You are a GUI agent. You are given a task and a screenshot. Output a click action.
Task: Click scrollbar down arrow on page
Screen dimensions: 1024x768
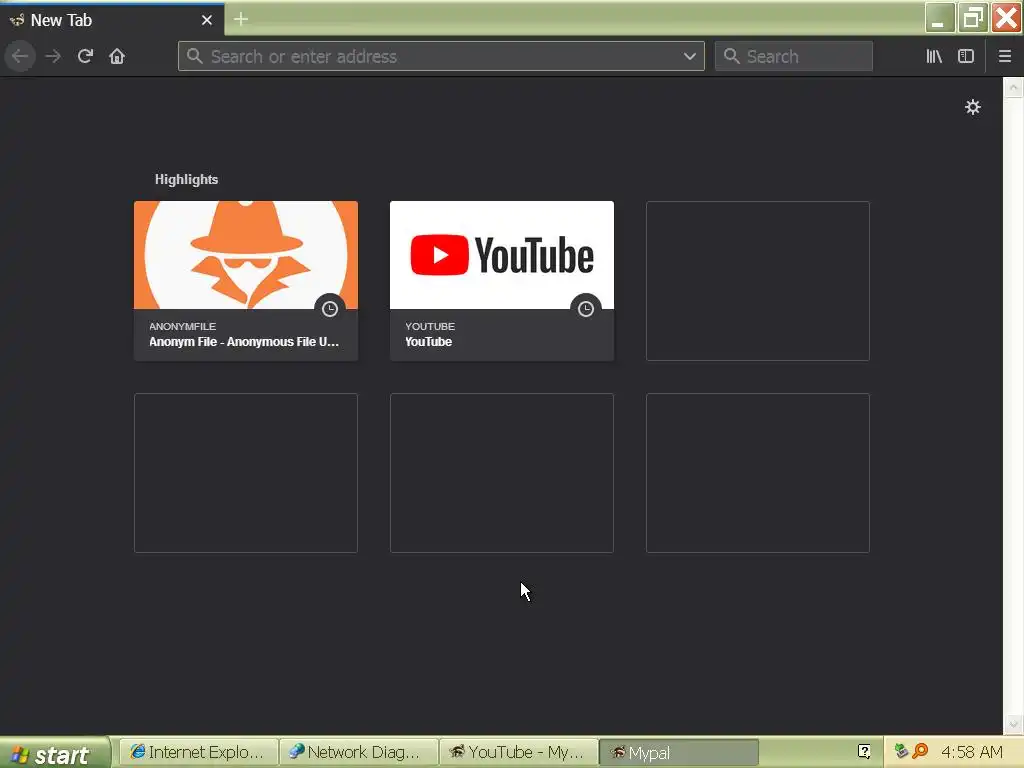point(1013,724)
